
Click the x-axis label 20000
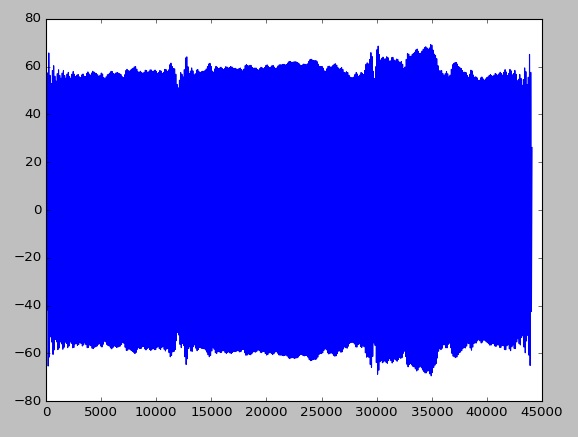pos(266,412)
